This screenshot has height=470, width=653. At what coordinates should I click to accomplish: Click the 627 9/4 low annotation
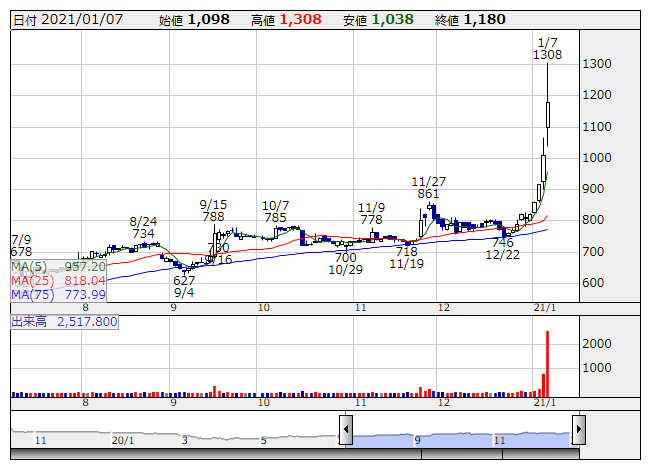click(x=183, y=287)
